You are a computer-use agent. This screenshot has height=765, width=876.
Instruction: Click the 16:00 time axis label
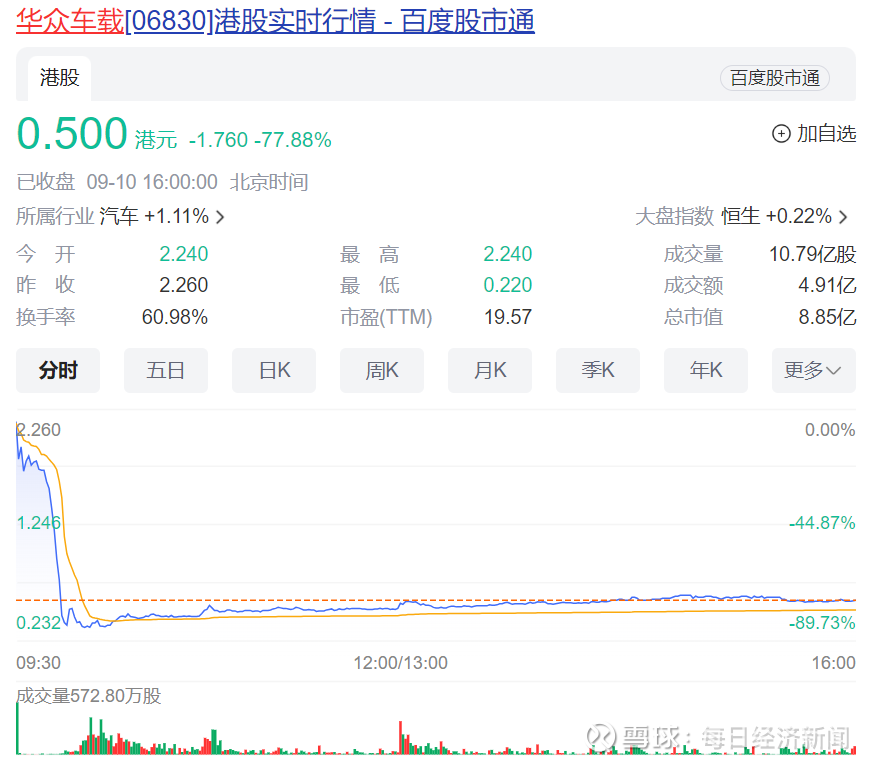834,663
